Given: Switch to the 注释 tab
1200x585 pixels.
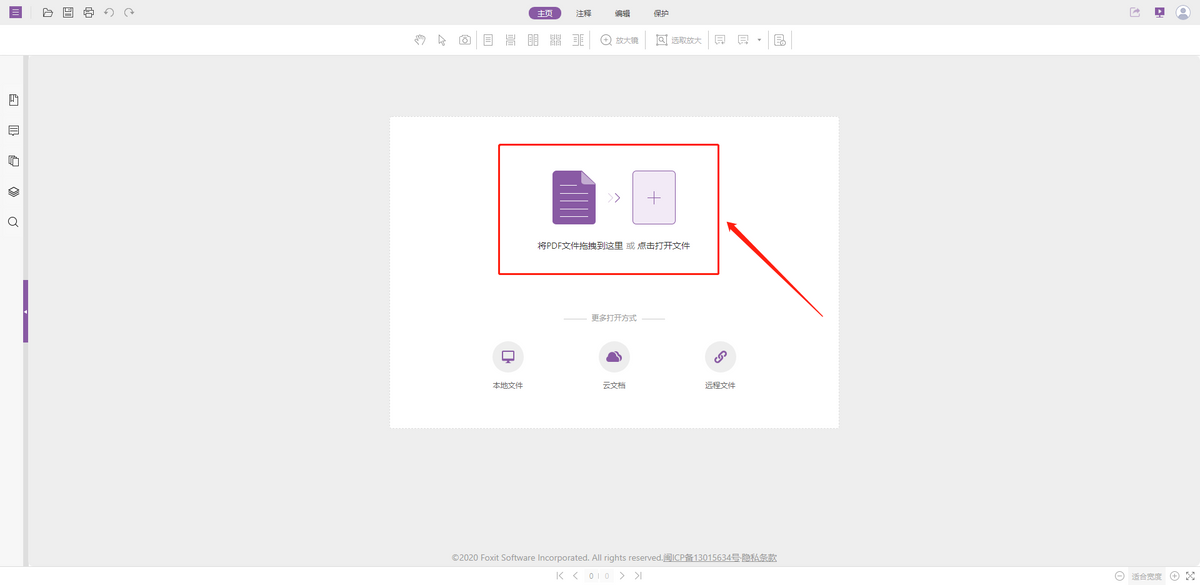Looking at the screenshot, I should [584, 13].
